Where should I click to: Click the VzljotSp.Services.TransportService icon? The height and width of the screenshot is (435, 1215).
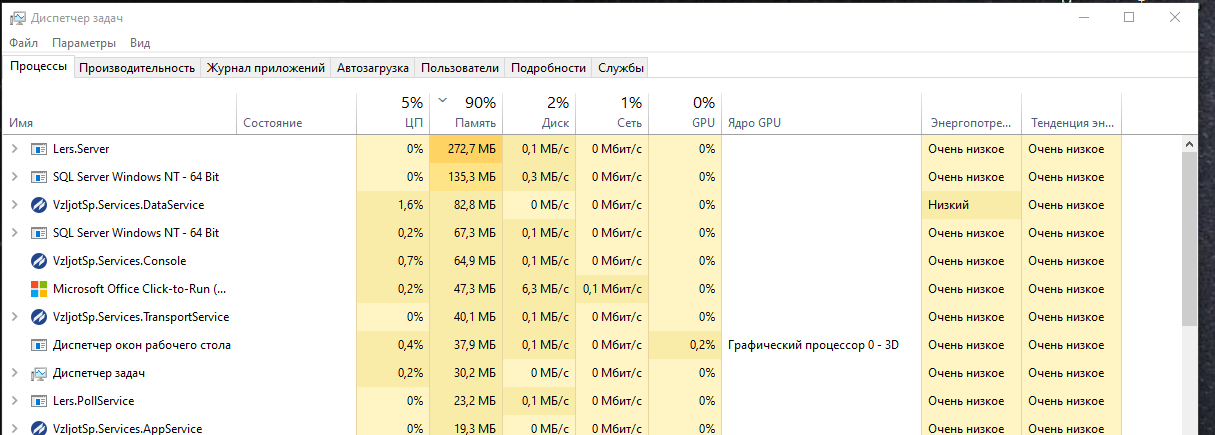point(39,317)
